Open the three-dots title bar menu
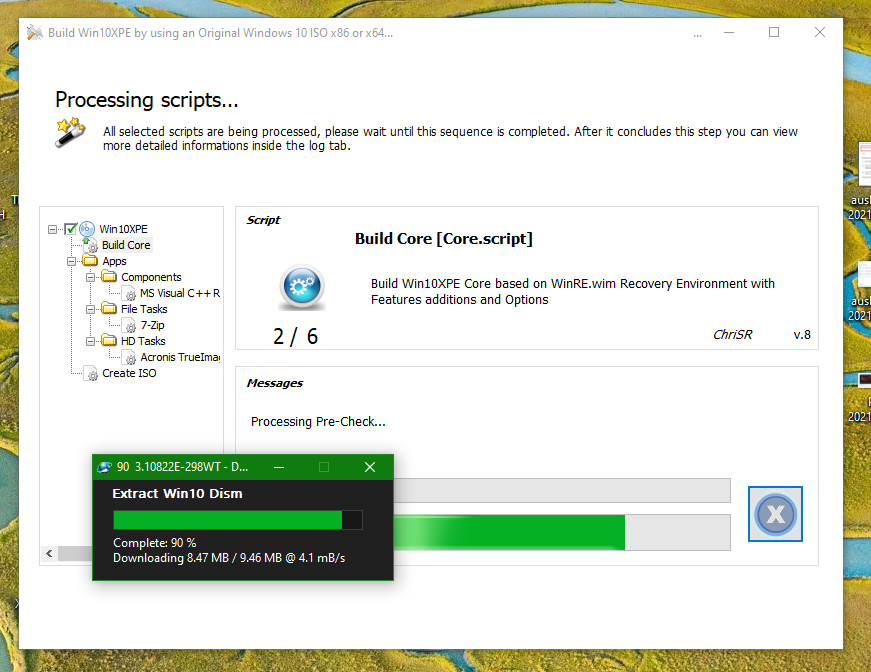Image resolution: width=871 pixels, height=672 pixels. click(698, 33)
